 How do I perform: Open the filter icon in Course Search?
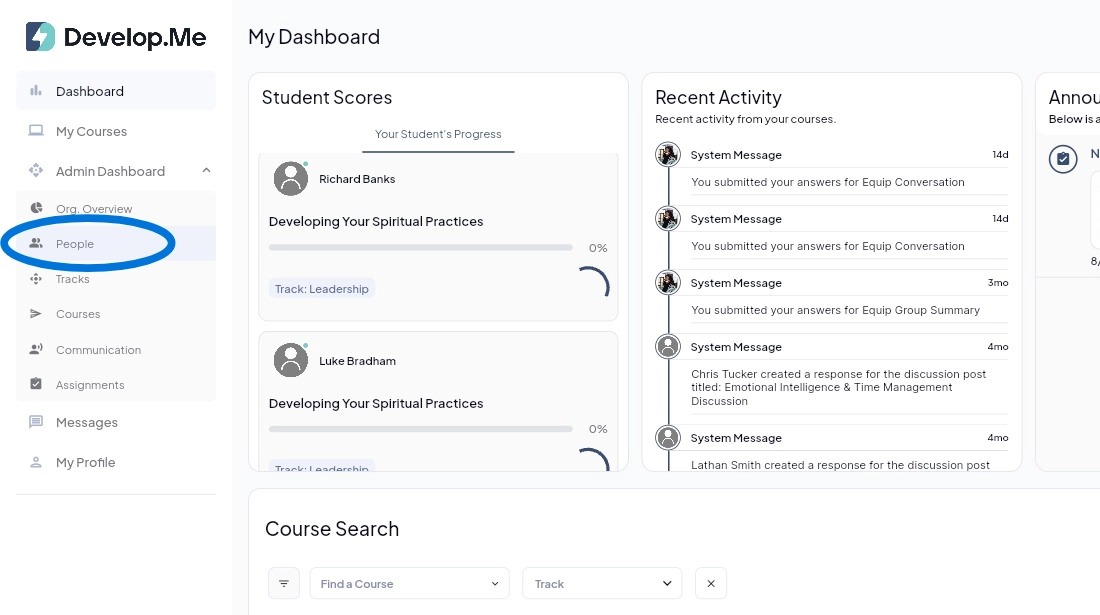[284, 583]
